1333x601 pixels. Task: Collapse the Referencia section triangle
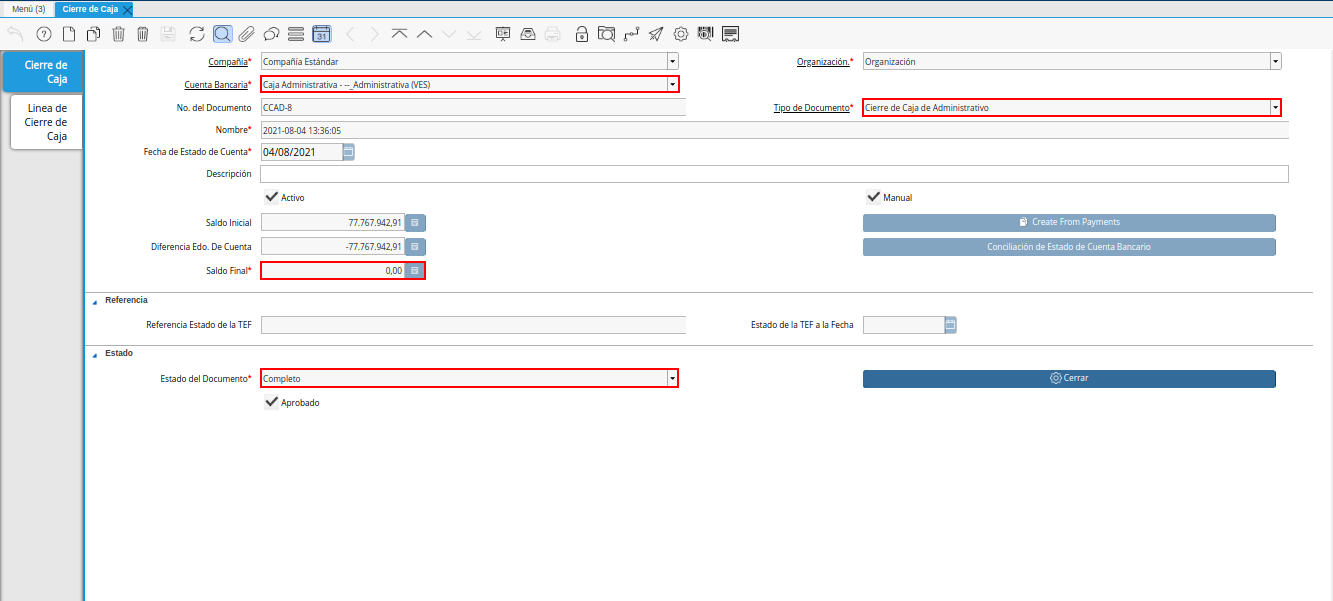(95, 301)
